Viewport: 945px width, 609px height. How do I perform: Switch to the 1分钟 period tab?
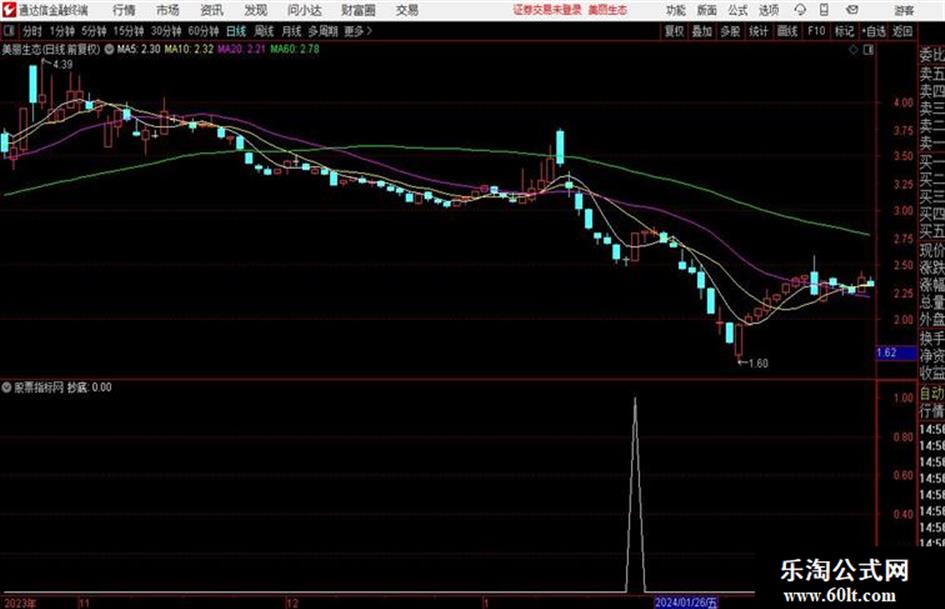click(62, 31)
